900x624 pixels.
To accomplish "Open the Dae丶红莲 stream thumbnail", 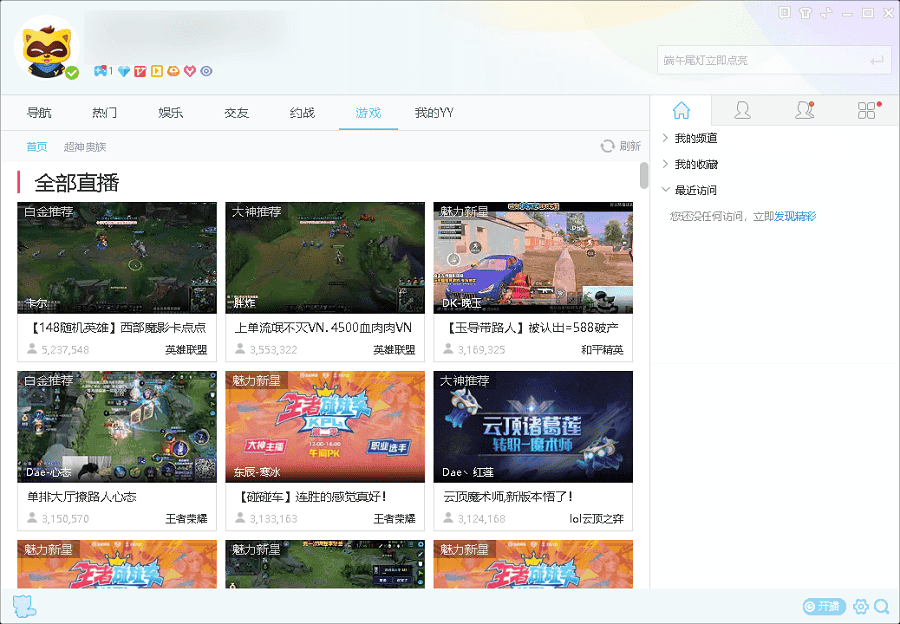I will (x=533, y=427).
